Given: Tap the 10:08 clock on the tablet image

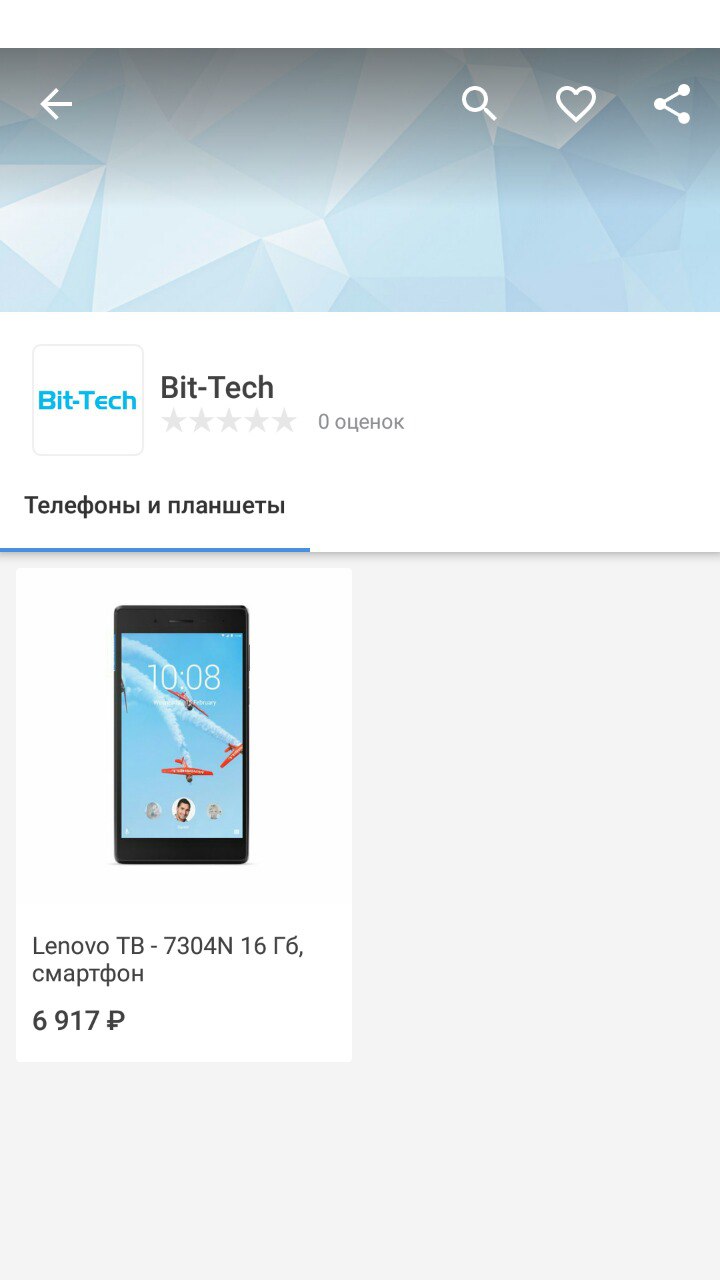Looking at the screenshot, I should click(184, 677).
